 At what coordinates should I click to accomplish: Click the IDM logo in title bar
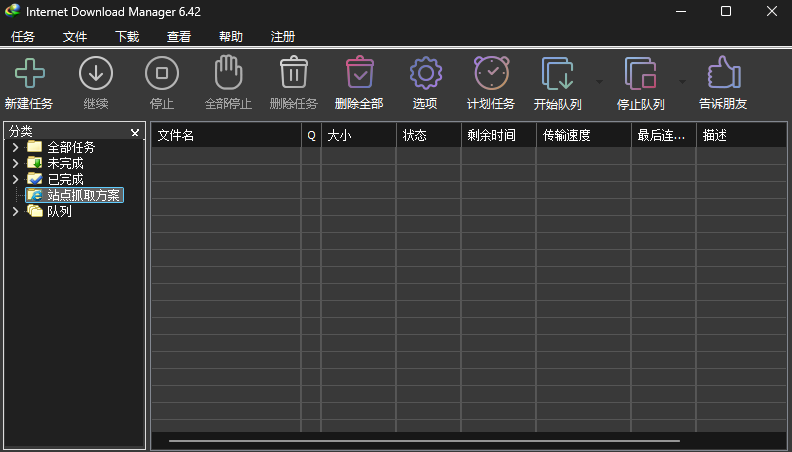[12, 11]
